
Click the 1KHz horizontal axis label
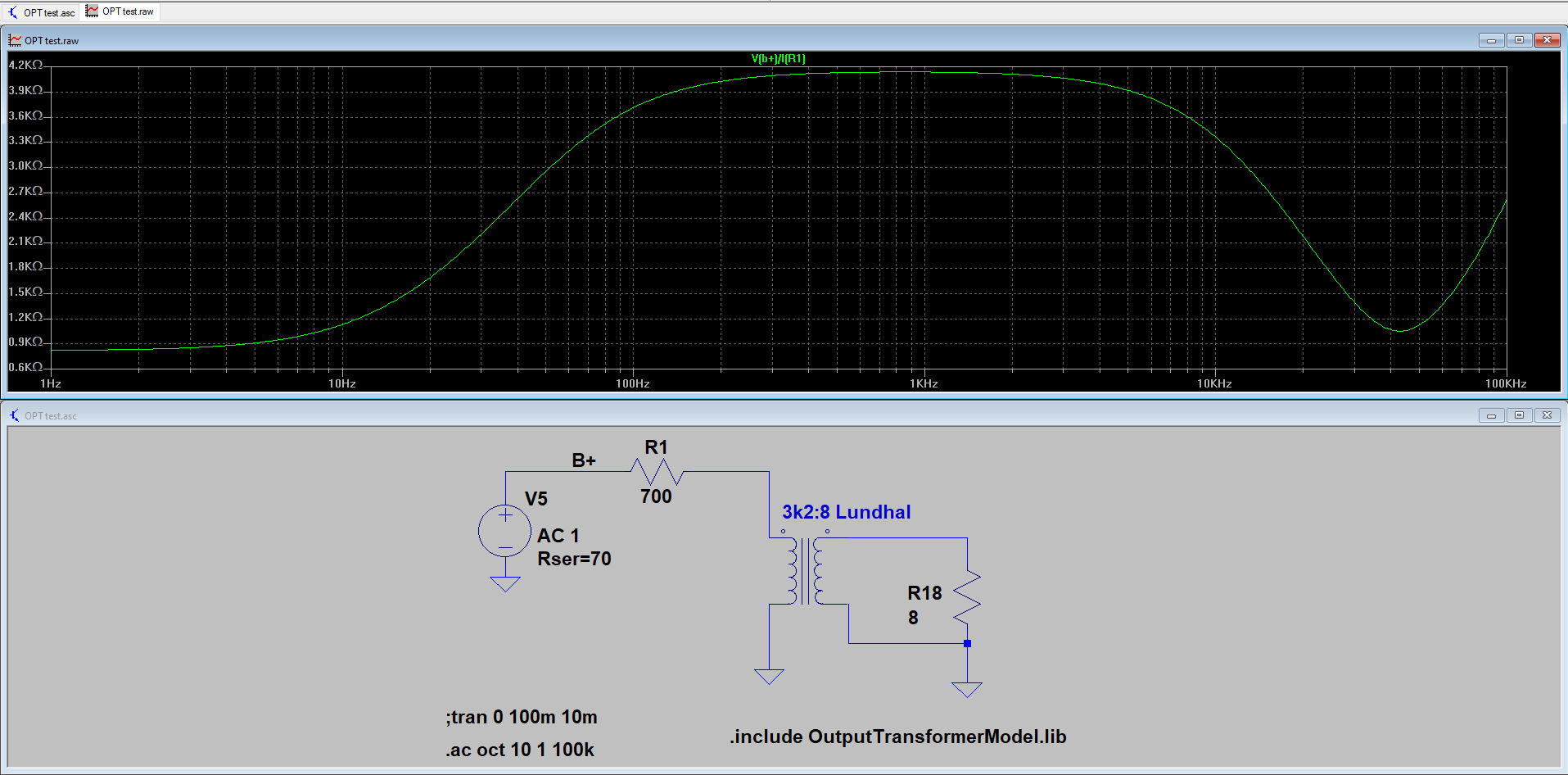924,383
